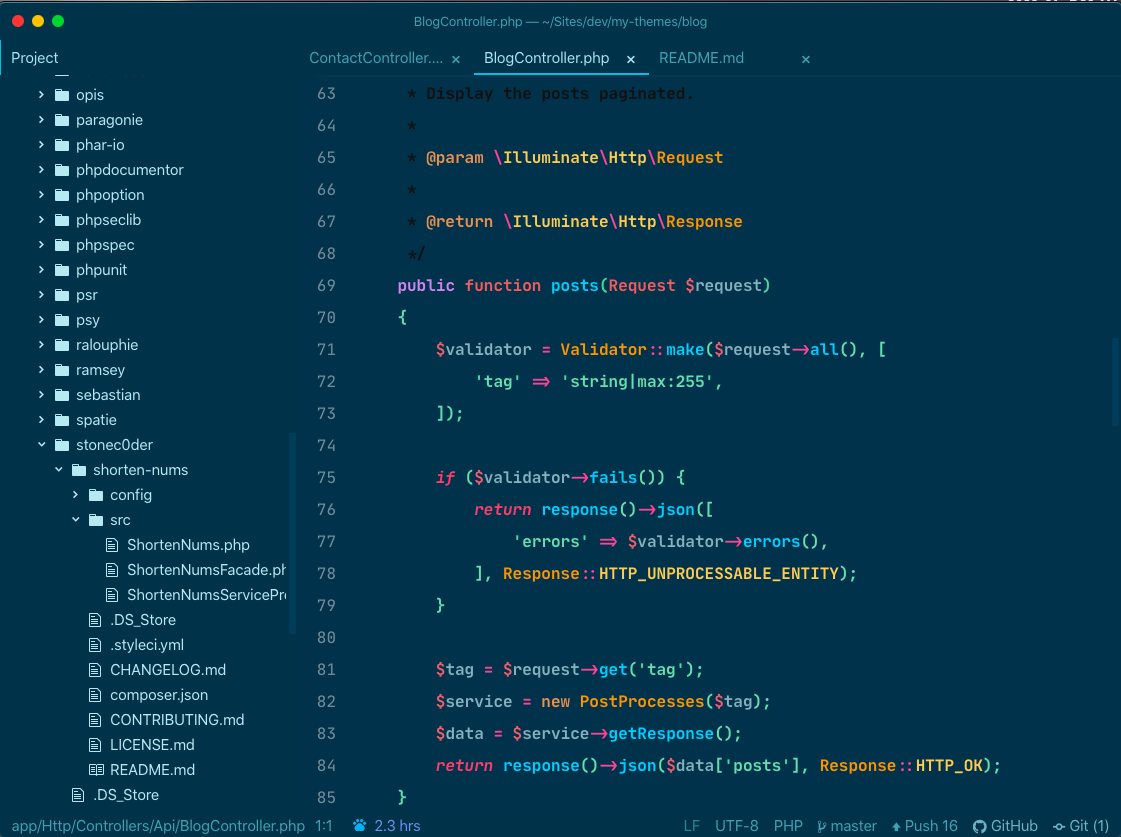Expand the ramsey folder chevron
This screenshot has width=1121, height=837.
point(41,370)
